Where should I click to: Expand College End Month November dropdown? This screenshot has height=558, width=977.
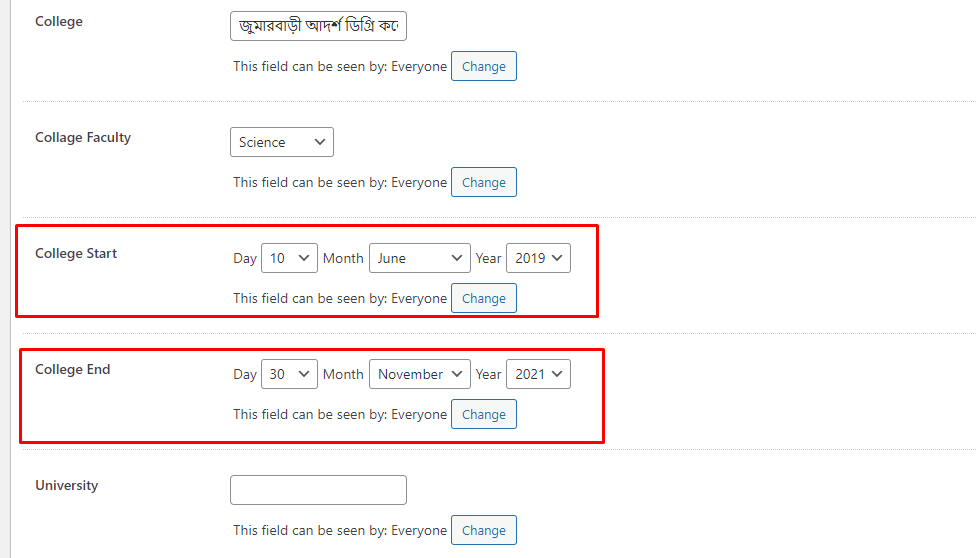pyautogui.click(x=419, y=374)
